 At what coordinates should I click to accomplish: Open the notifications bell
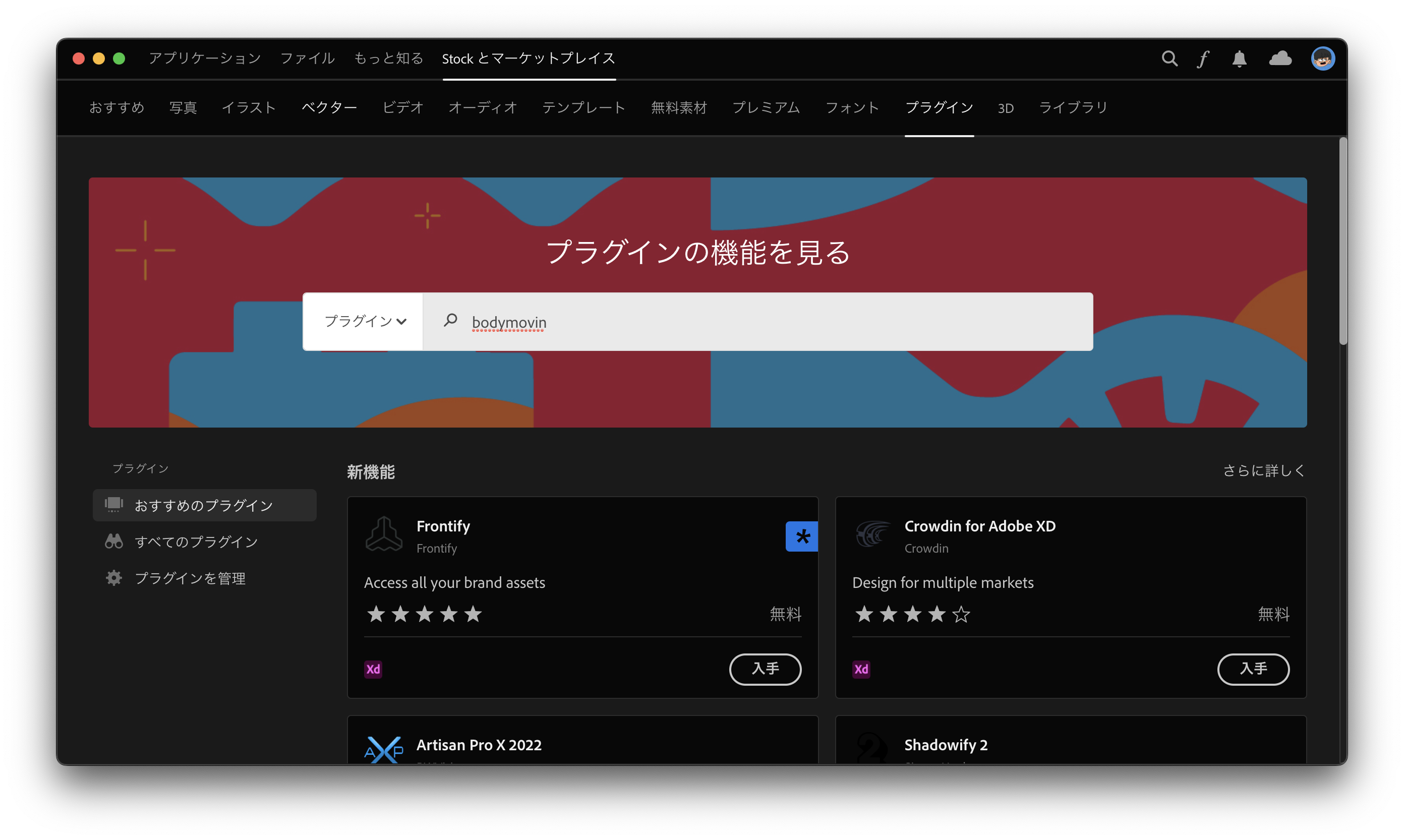point(1239,58)
